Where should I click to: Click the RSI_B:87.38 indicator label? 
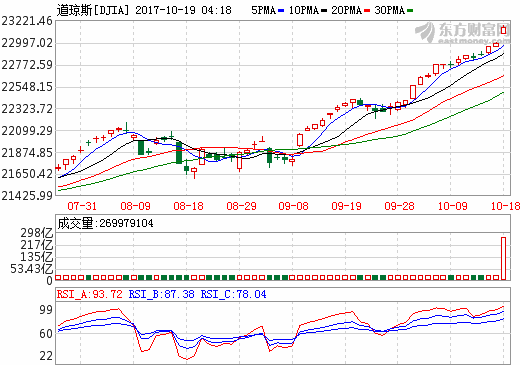tap(162, 294)
